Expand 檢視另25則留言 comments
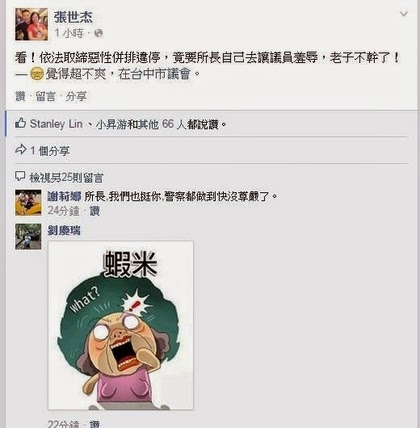 click(66, 178)
